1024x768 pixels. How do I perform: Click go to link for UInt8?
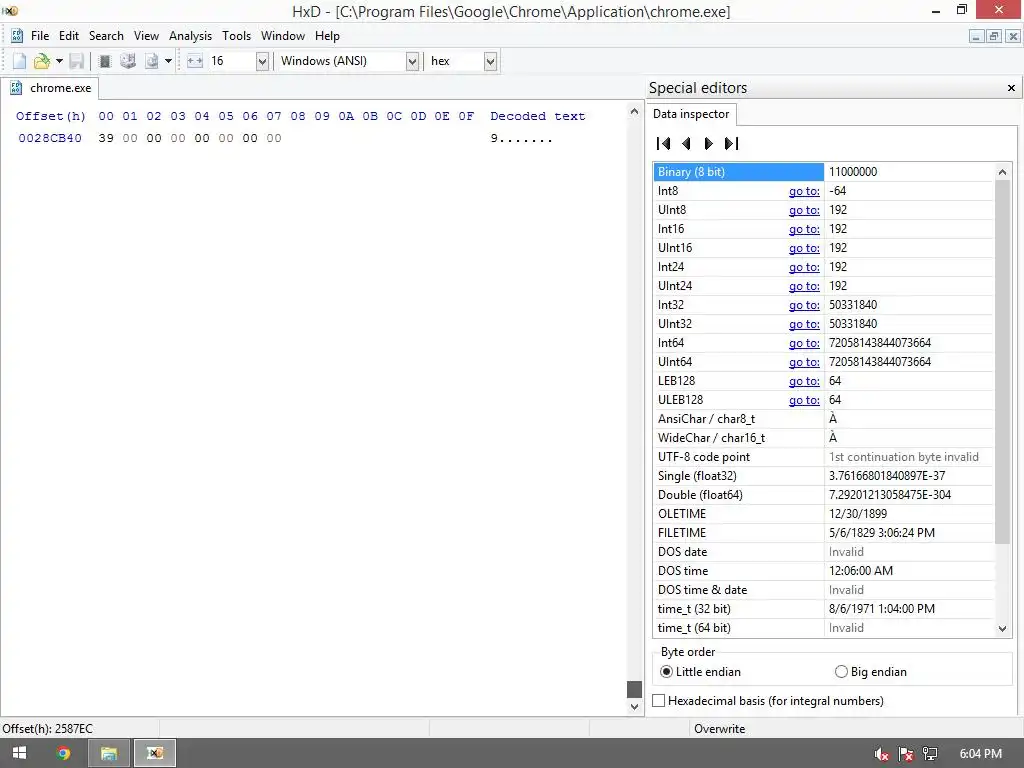coord(804,210)
